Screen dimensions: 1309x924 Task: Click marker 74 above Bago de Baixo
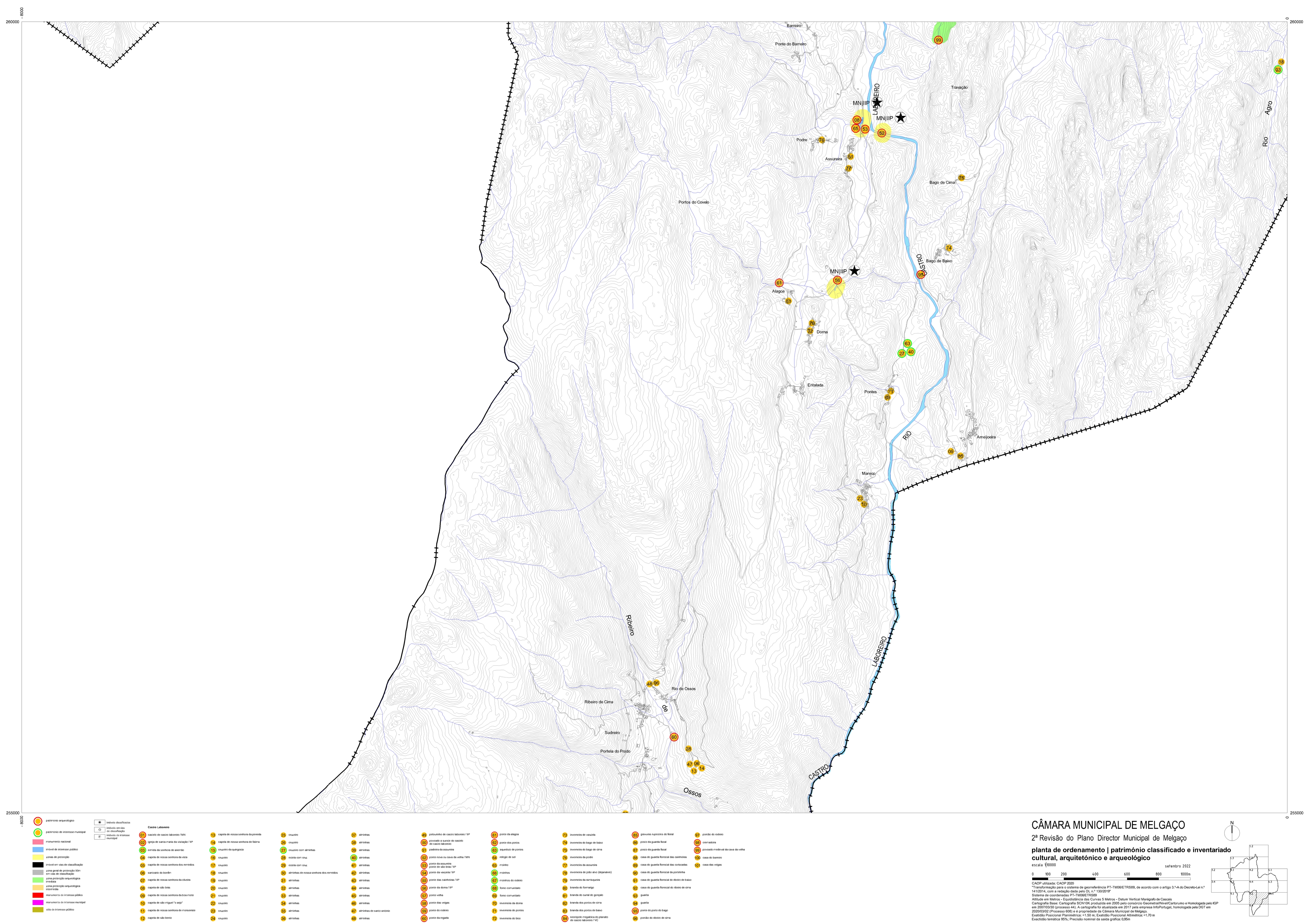pos(949,248)
